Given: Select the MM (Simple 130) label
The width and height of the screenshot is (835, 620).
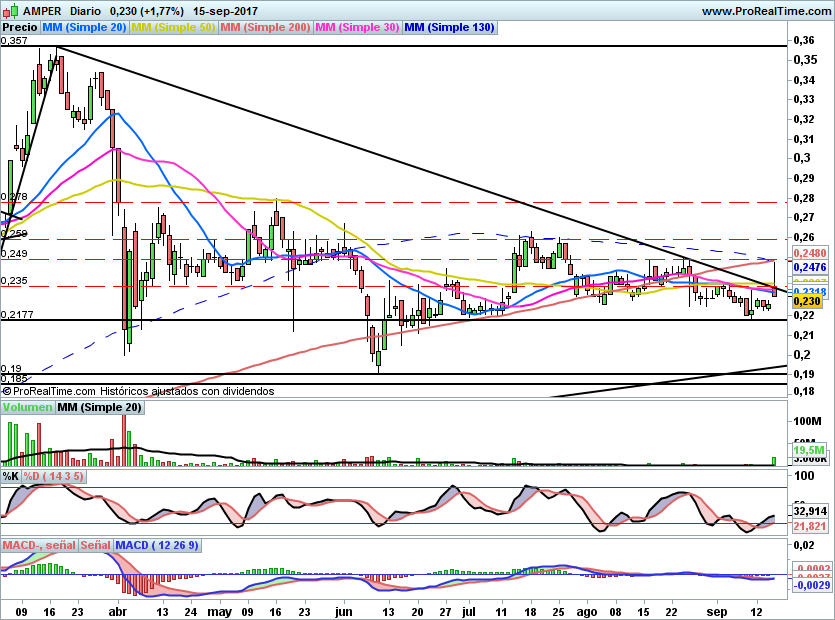Looking at the screenshot, I should (x=449, y=28).
